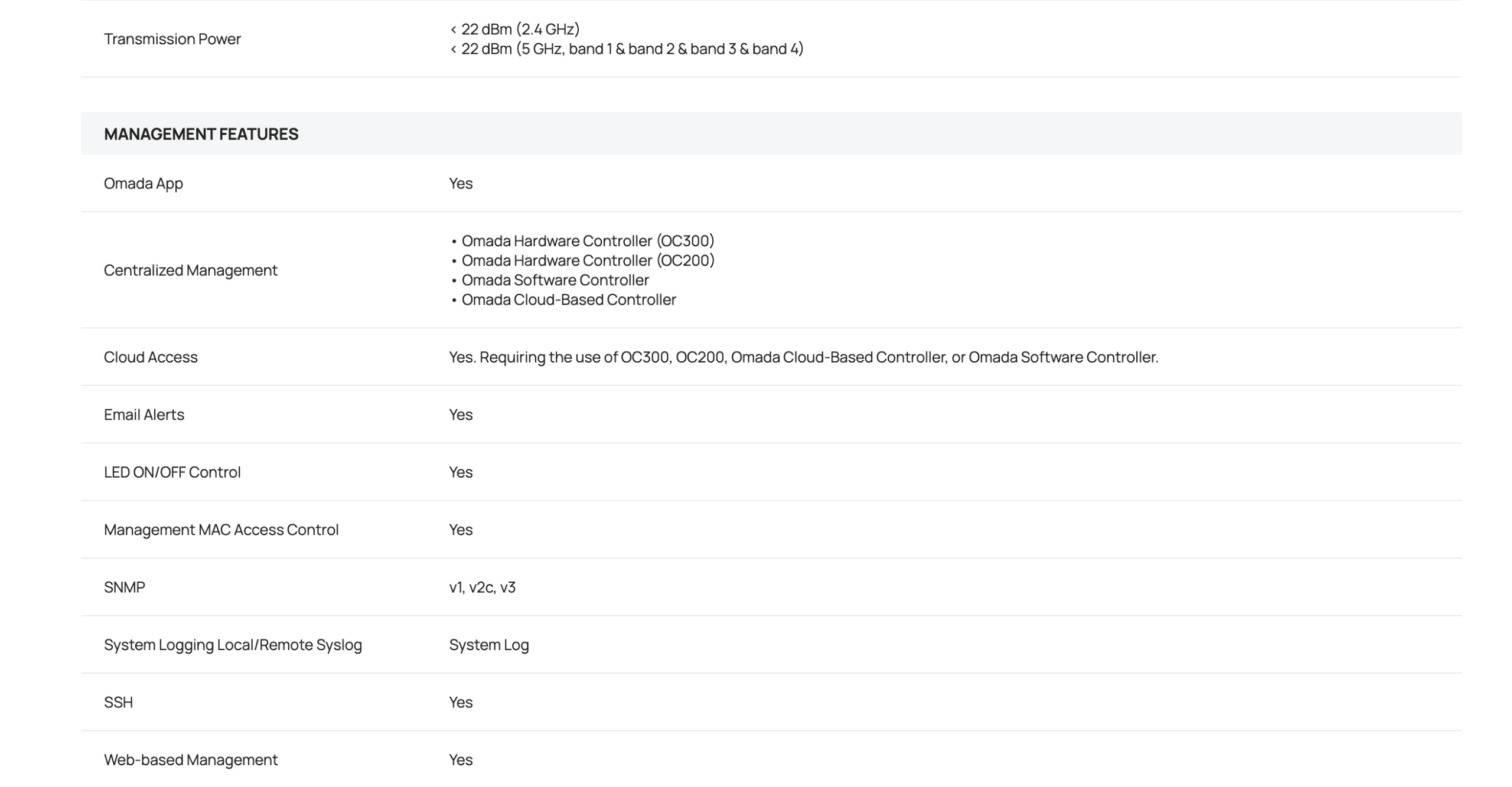Click the SNMP versions v1, v2c, v3 value
The image size is (1512, 787).
pos(482,587)
